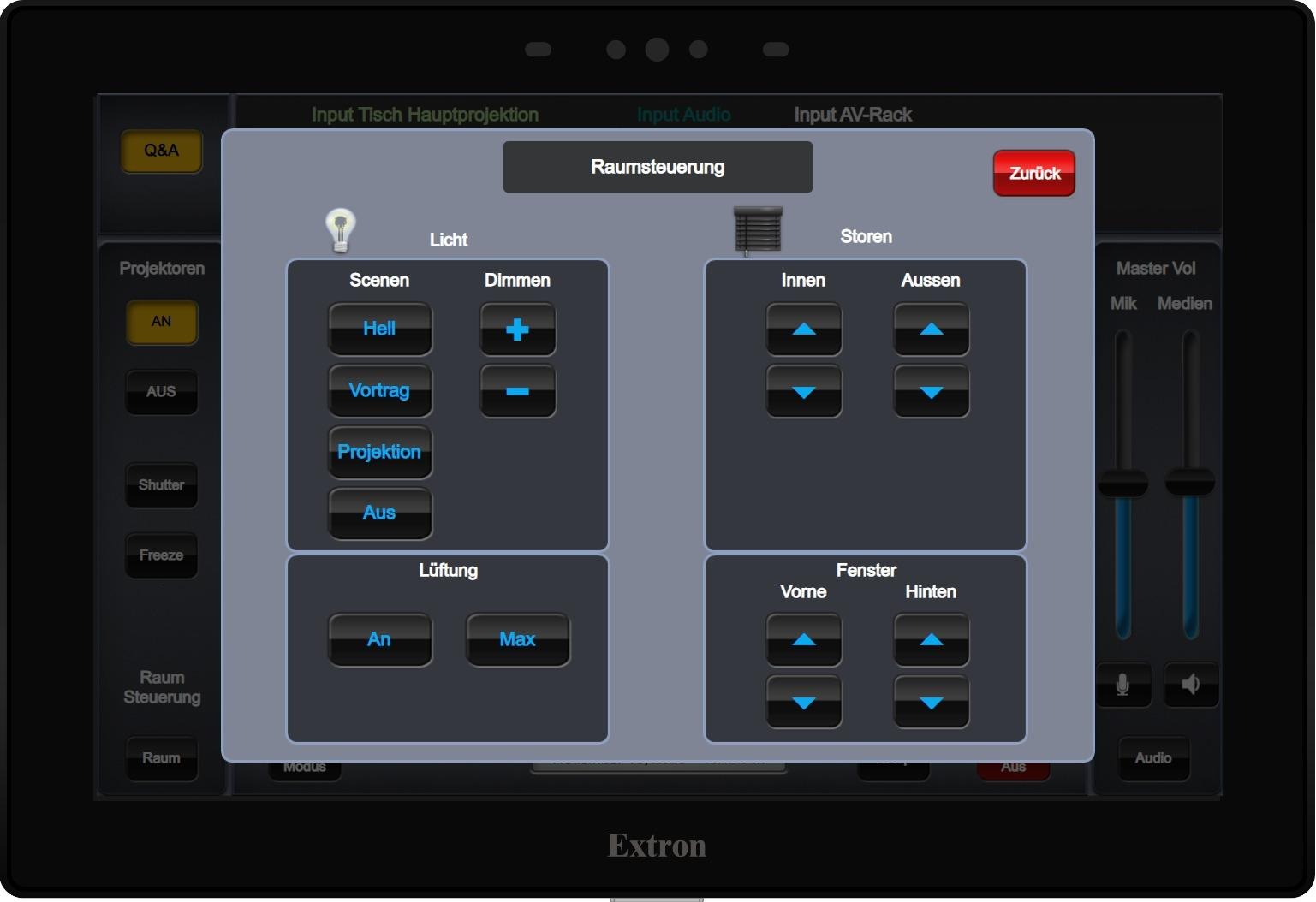Click the light bulb icon beside Licht
1316x902 pixels.
tap(340, 230)
